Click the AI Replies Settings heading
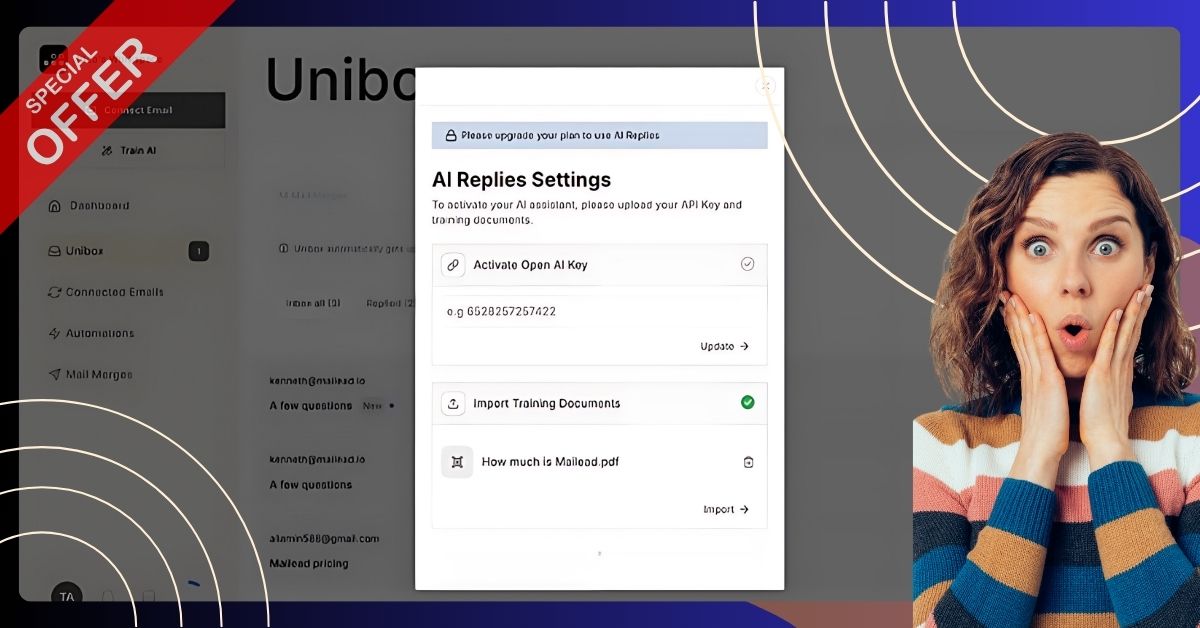The image size is (1200, 628). (x=521, y=180)
